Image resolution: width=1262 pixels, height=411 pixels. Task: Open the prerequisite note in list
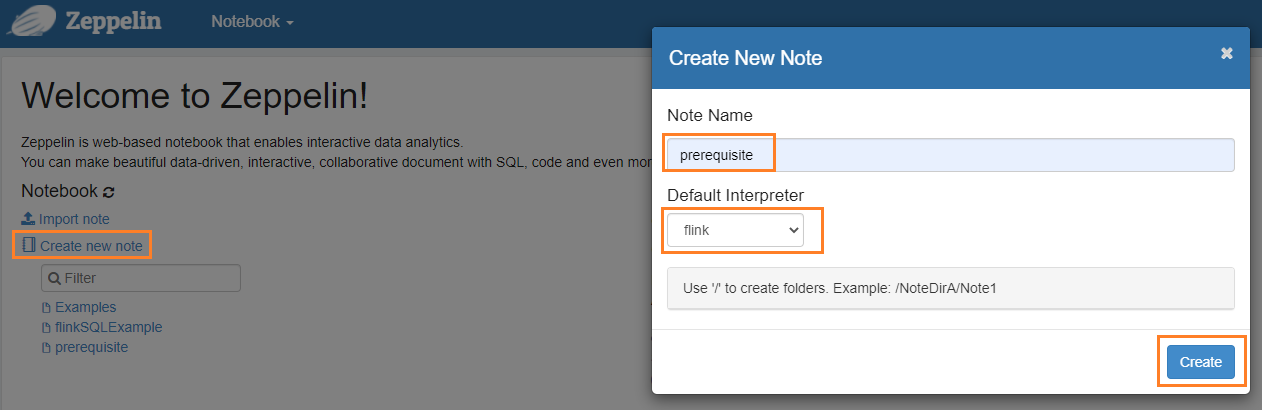91,348
